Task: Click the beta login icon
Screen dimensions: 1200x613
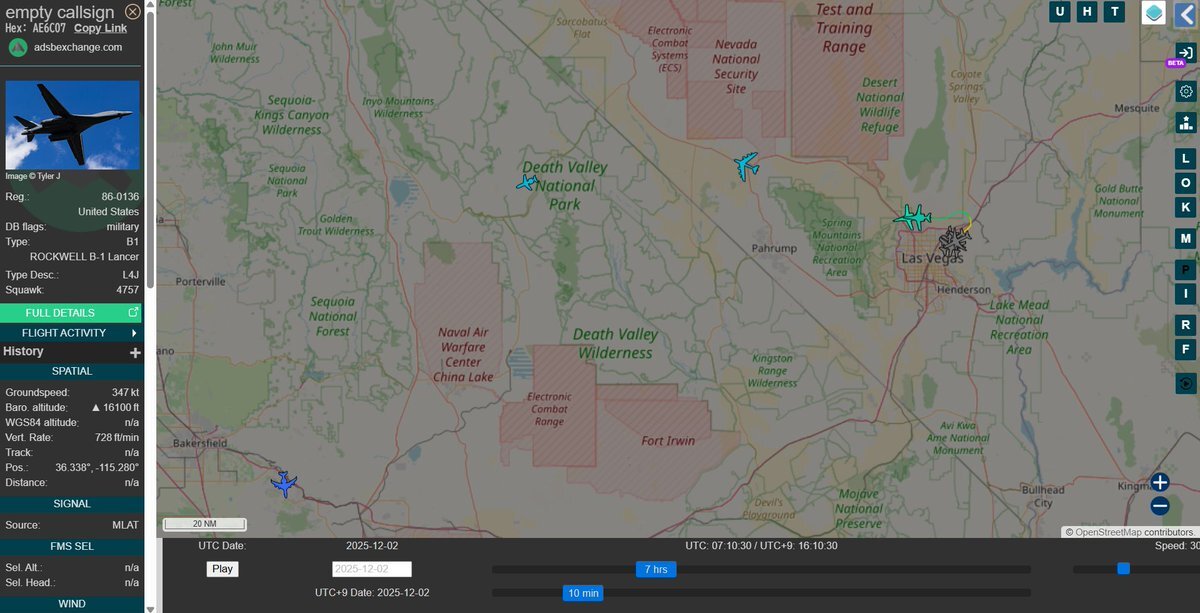Action: (1186, 52)
